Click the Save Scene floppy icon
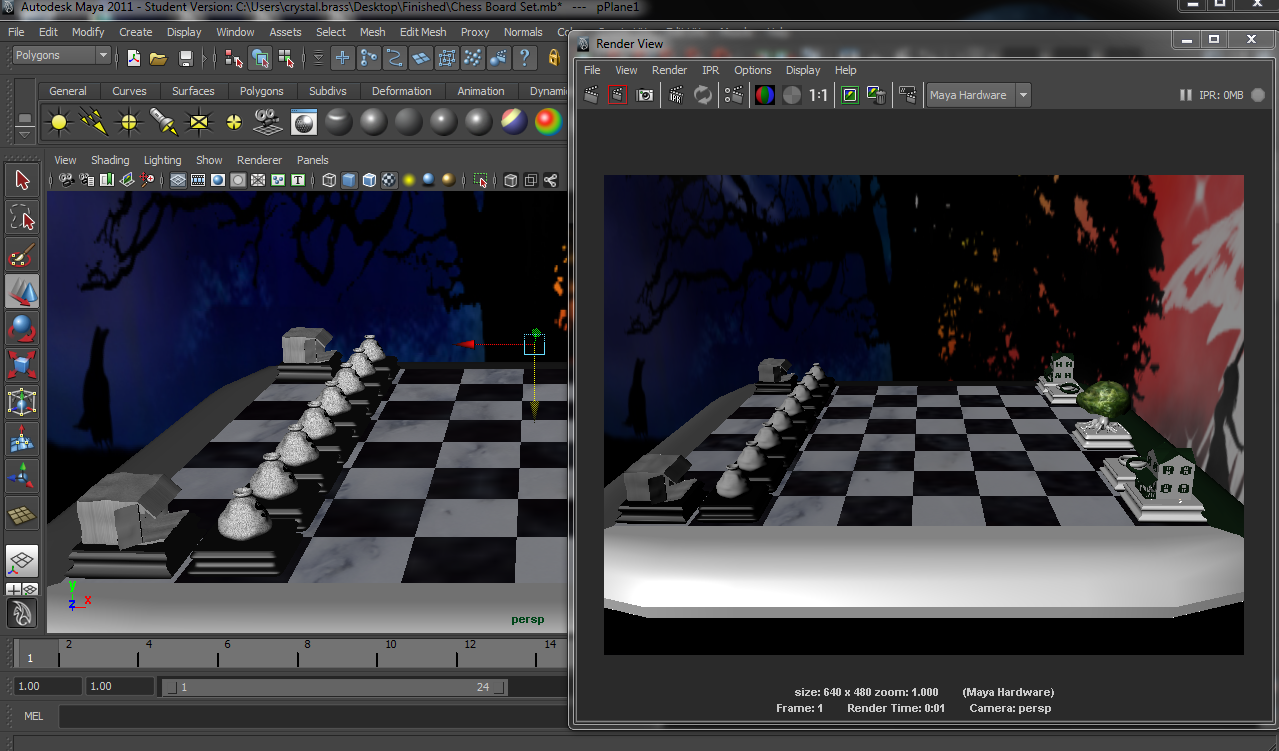 tap(185, 58)
